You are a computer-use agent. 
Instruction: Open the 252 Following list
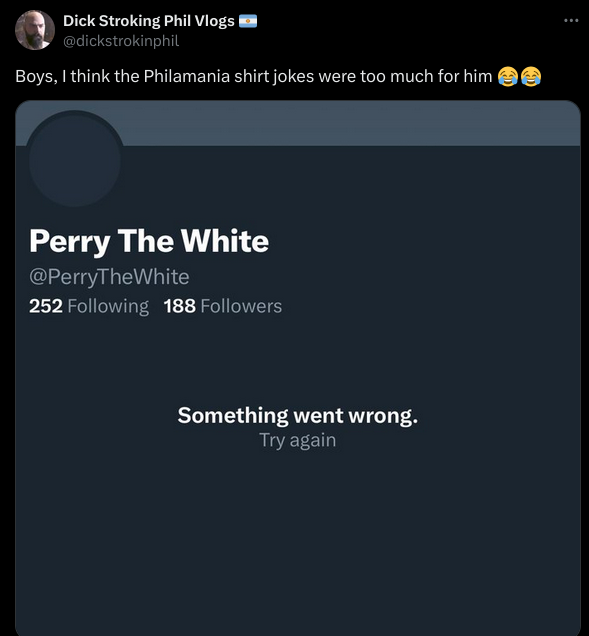[x=89, y=306]
